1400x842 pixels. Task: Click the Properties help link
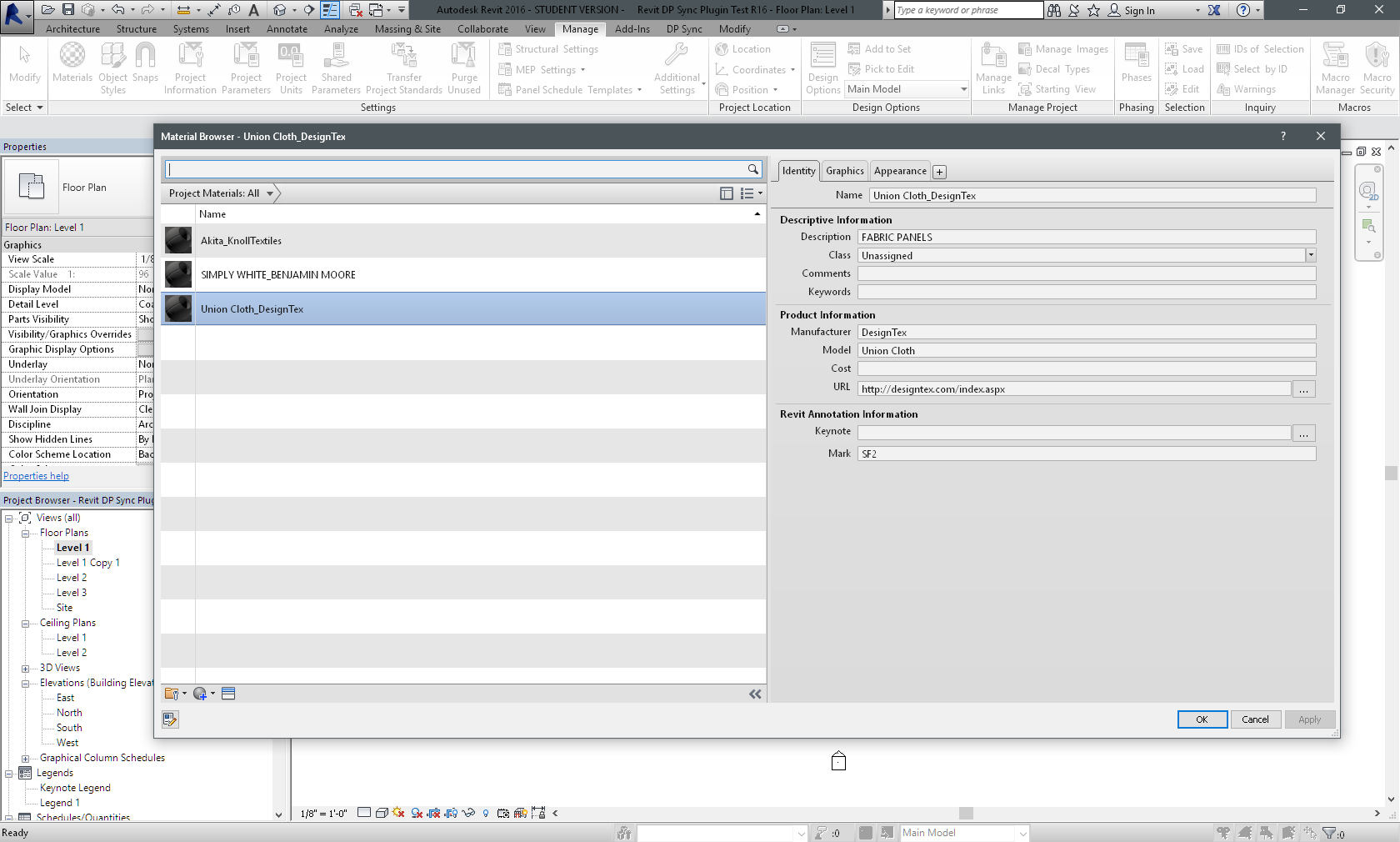(x=36, y=476)
